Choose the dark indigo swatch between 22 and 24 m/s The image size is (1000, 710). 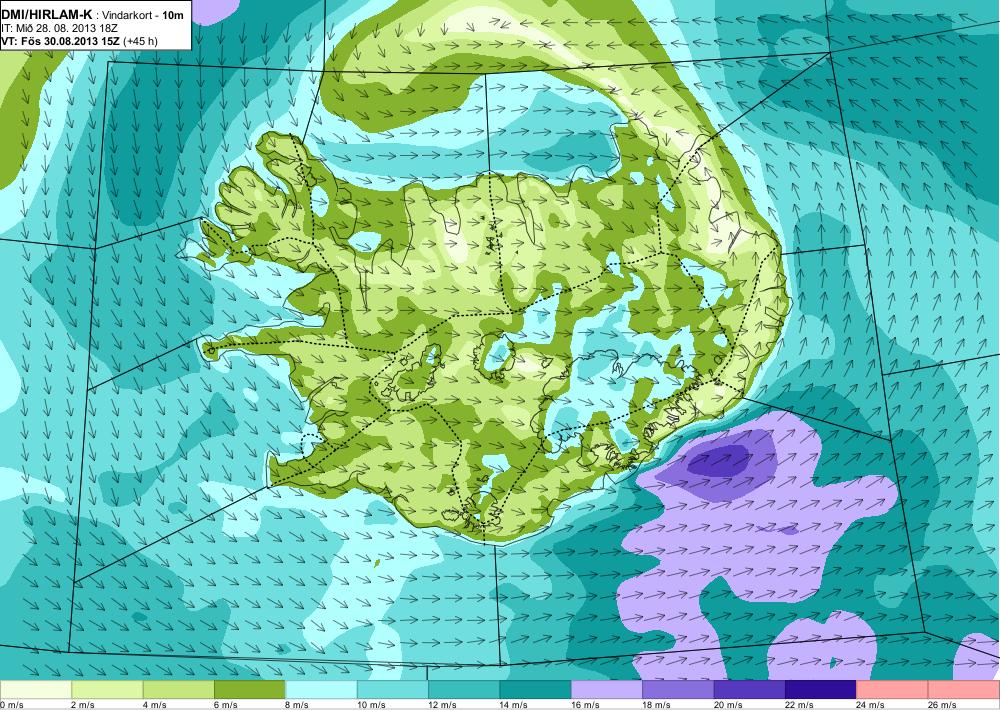pos(821,690)
